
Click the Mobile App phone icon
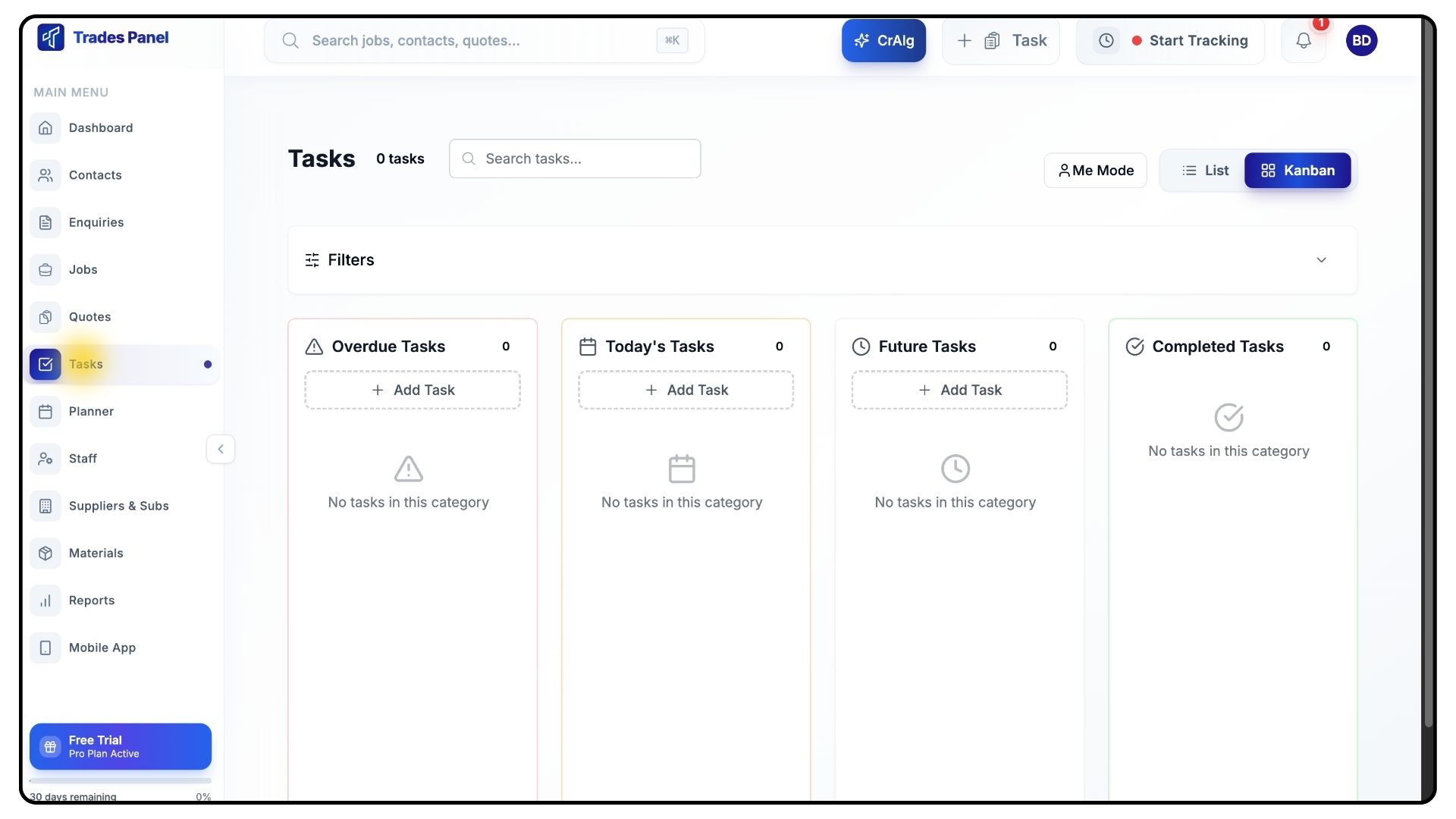(45, 648)
